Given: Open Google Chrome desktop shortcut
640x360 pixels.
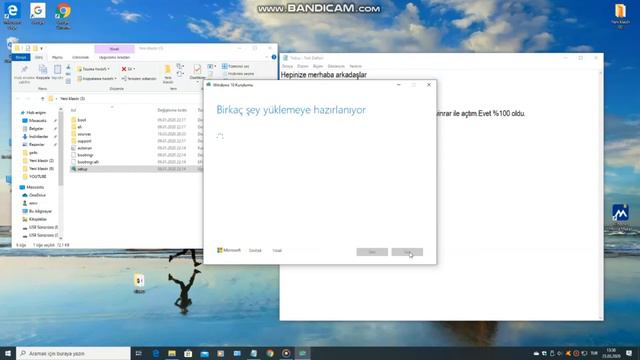Looking at the screenshot, I should pyautogui.click(x=63, y=16).
